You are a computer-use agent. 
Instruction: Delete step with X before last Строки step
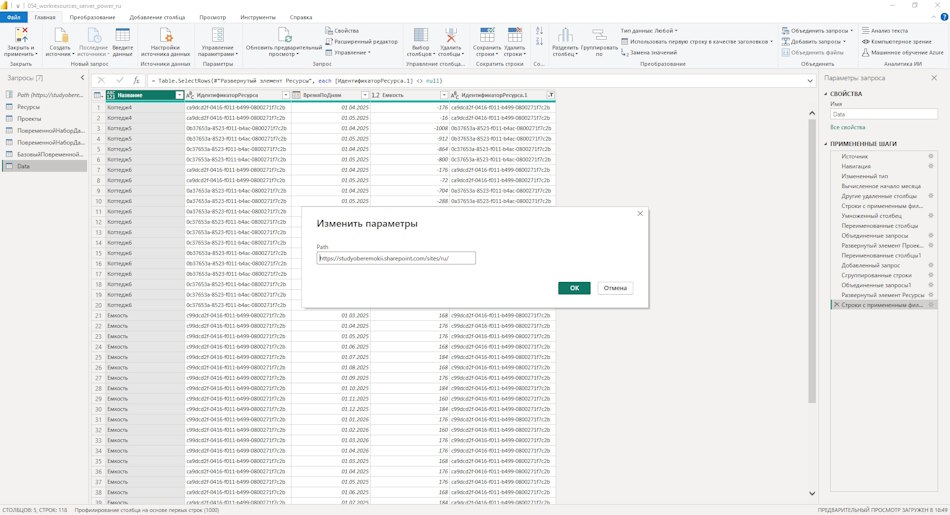click(x=837, y=305)
